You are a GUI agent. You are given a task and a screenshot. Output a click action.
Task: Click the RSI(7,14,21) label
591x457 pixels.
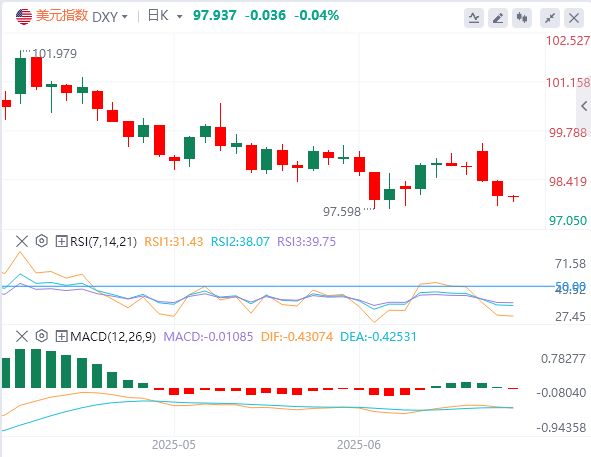[103, 241]
